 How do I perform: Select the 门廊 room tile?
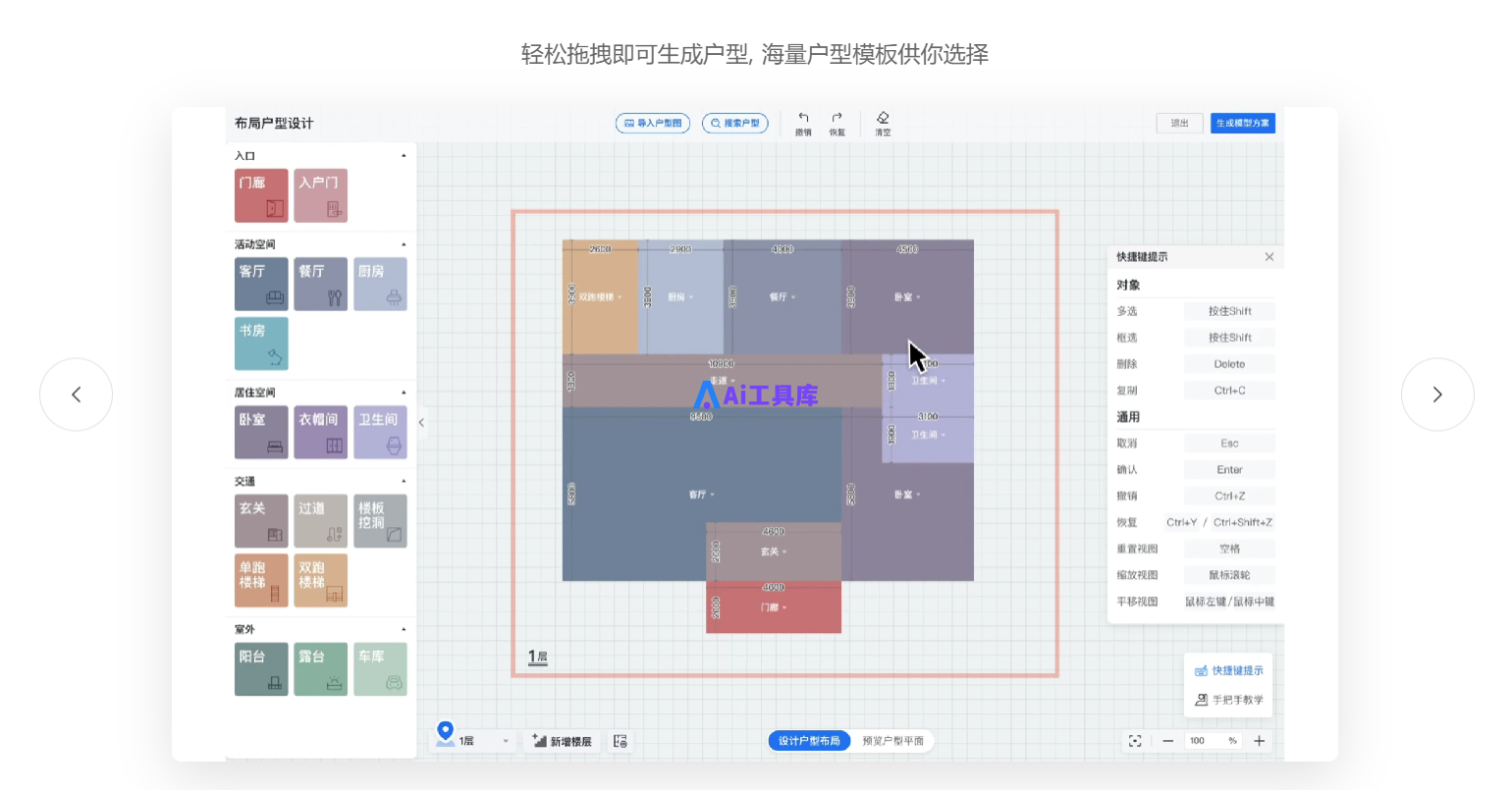pos(261,195)
